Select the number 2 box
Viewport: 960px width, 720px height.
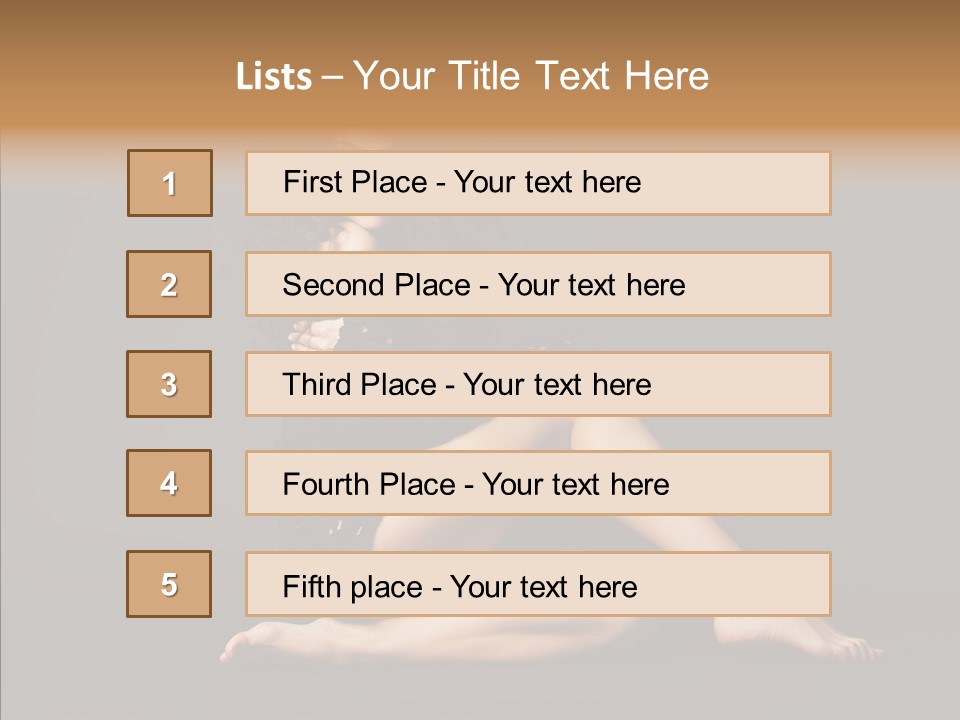click(169, 284)
